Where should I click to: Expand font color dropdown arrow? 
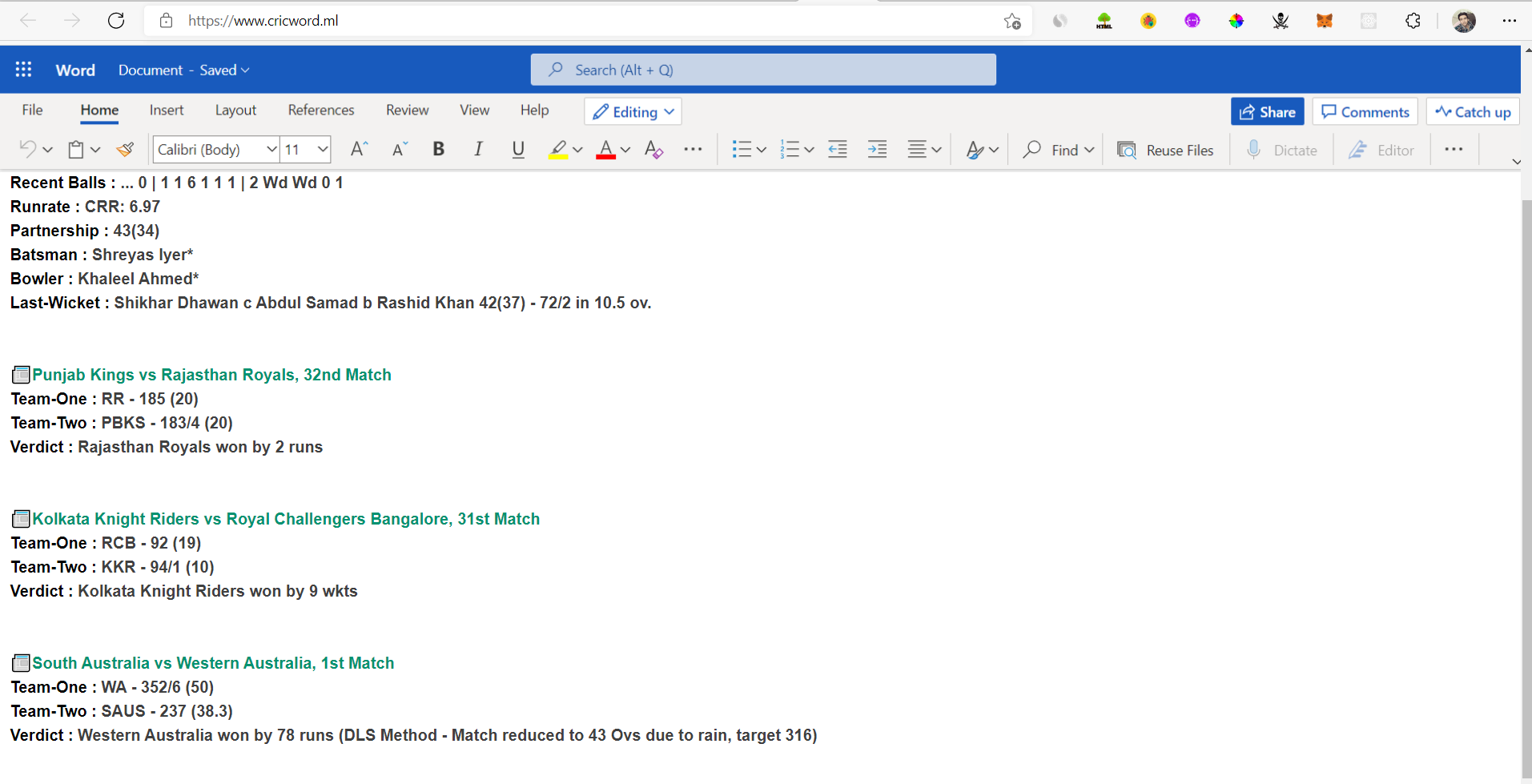pyautogui.click(x=625, y=150)
